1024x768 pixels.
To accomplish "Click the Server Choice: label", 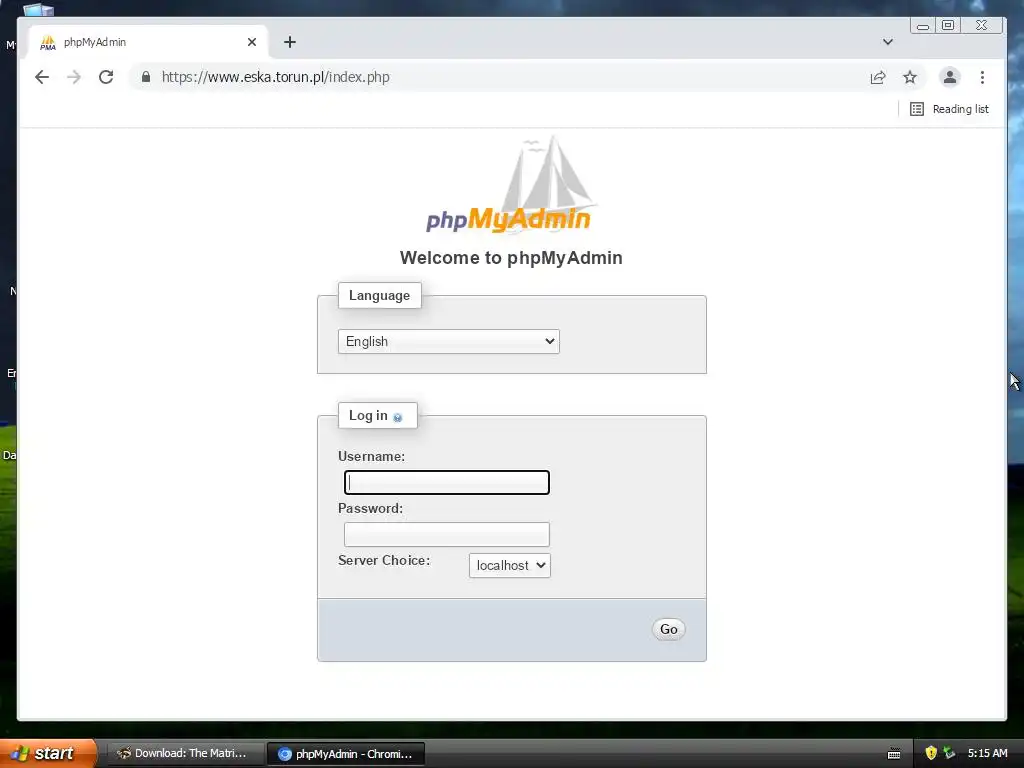I will 384,560.
